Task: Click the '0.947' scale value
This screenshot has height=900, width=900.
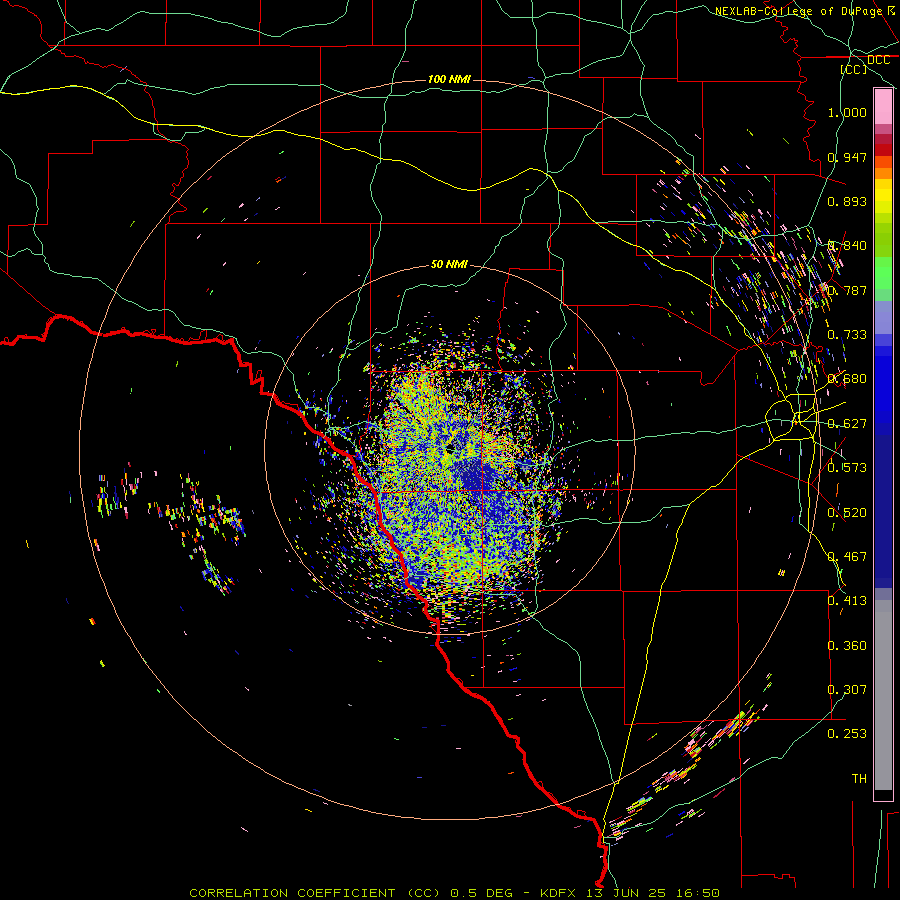Action: click(x=847, y=157)
